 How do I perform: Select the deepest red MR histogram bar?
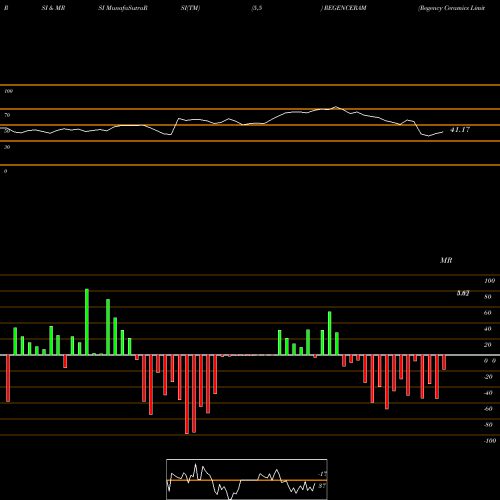click(187, 394)
